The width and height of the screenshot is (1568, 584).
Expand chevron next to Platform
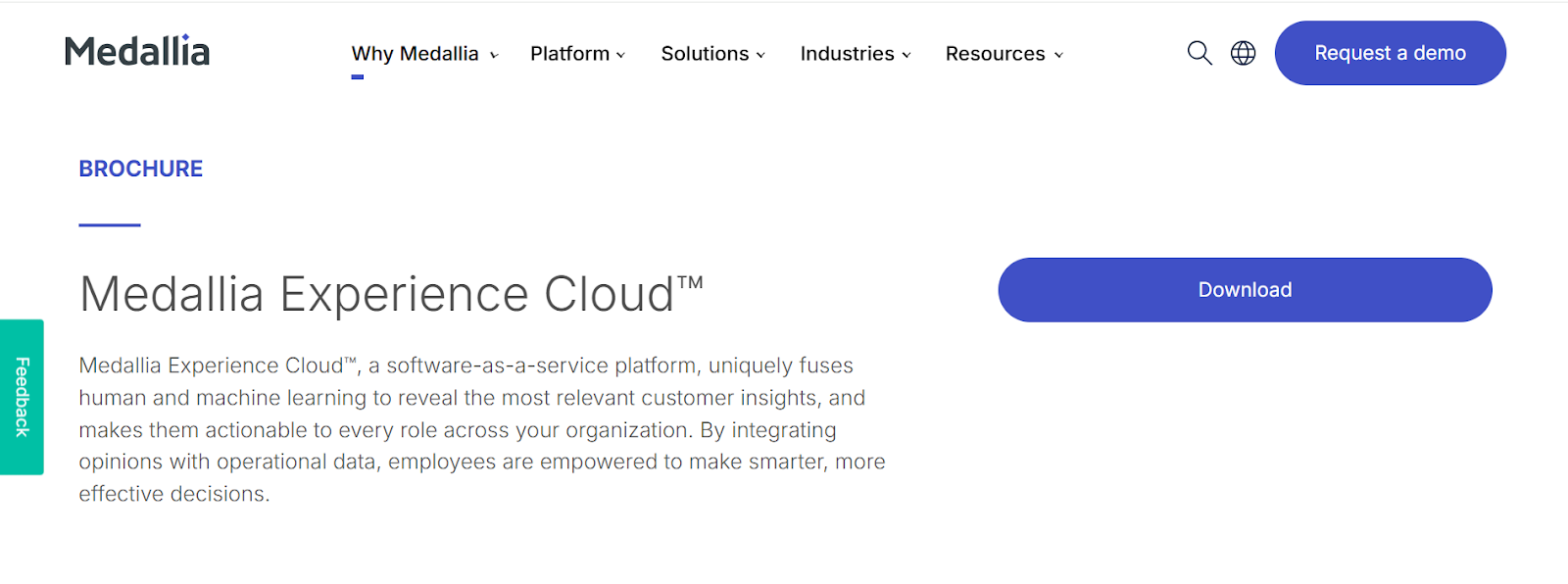(x=620, y=56)
